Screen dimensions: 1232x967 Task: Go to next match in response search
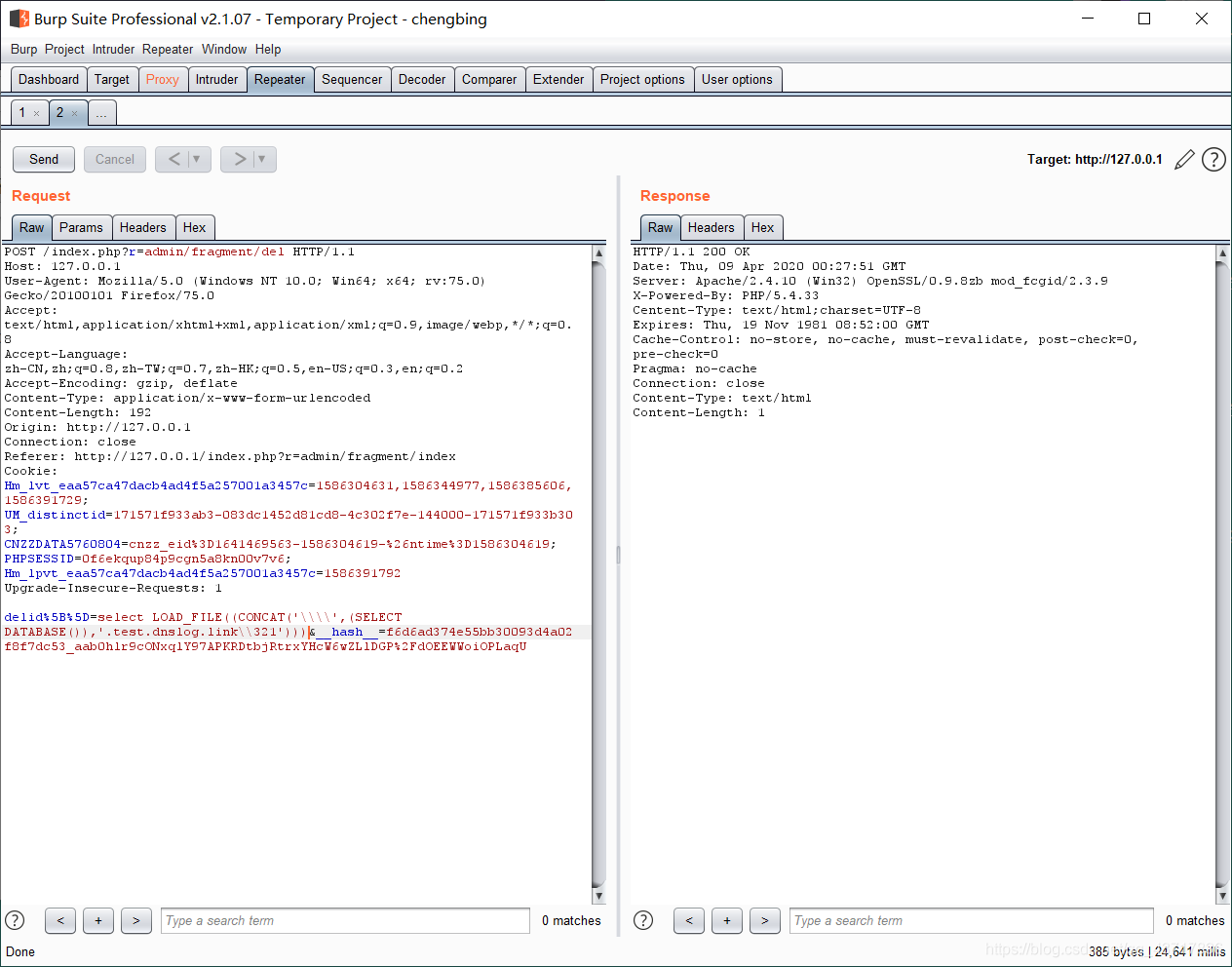pyautogui.click(x=765, y=920)
